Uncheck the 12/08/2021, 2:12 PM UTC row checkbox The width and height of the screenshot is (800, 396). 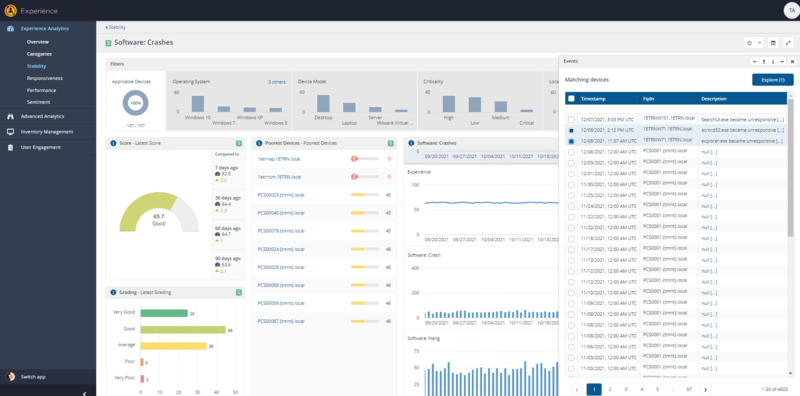click(571, 131)
